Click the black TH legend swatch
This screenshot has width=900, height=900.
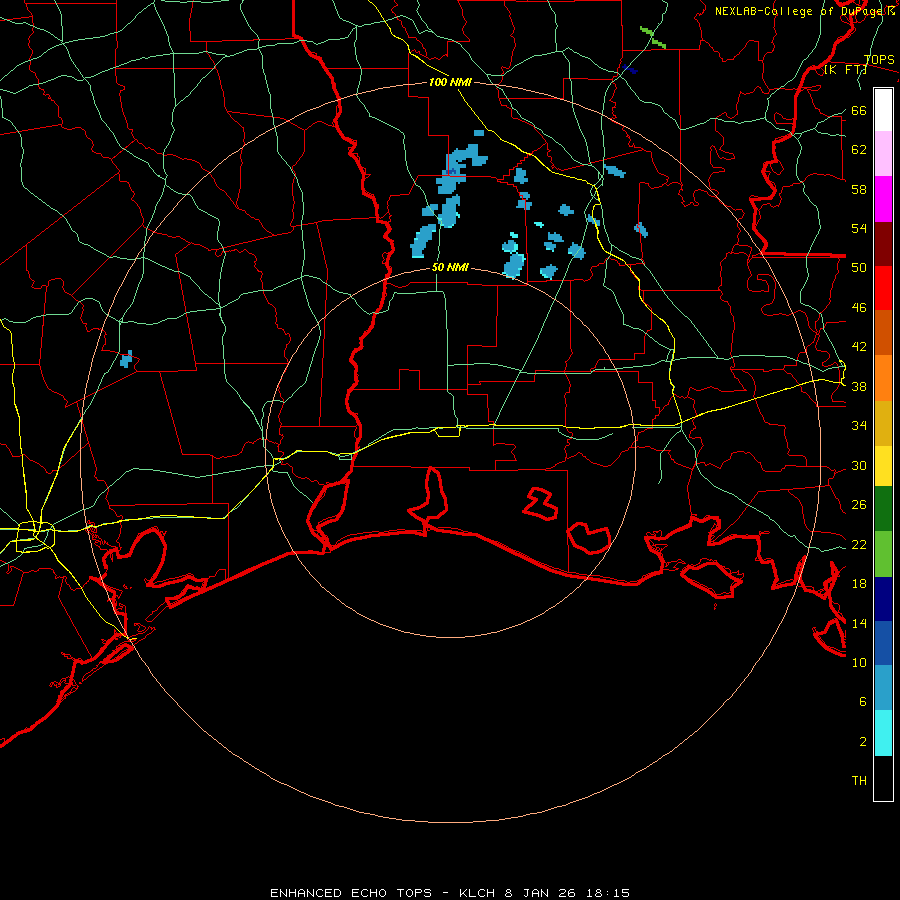tap(883, 778)
